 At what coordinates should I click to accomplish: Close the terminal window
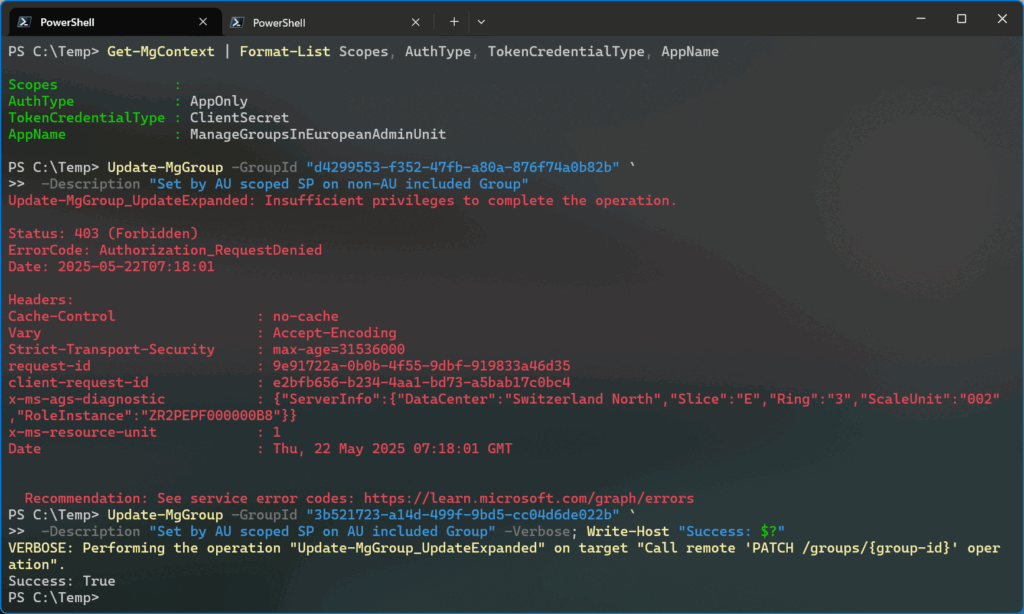click(x=1002, y=18)
